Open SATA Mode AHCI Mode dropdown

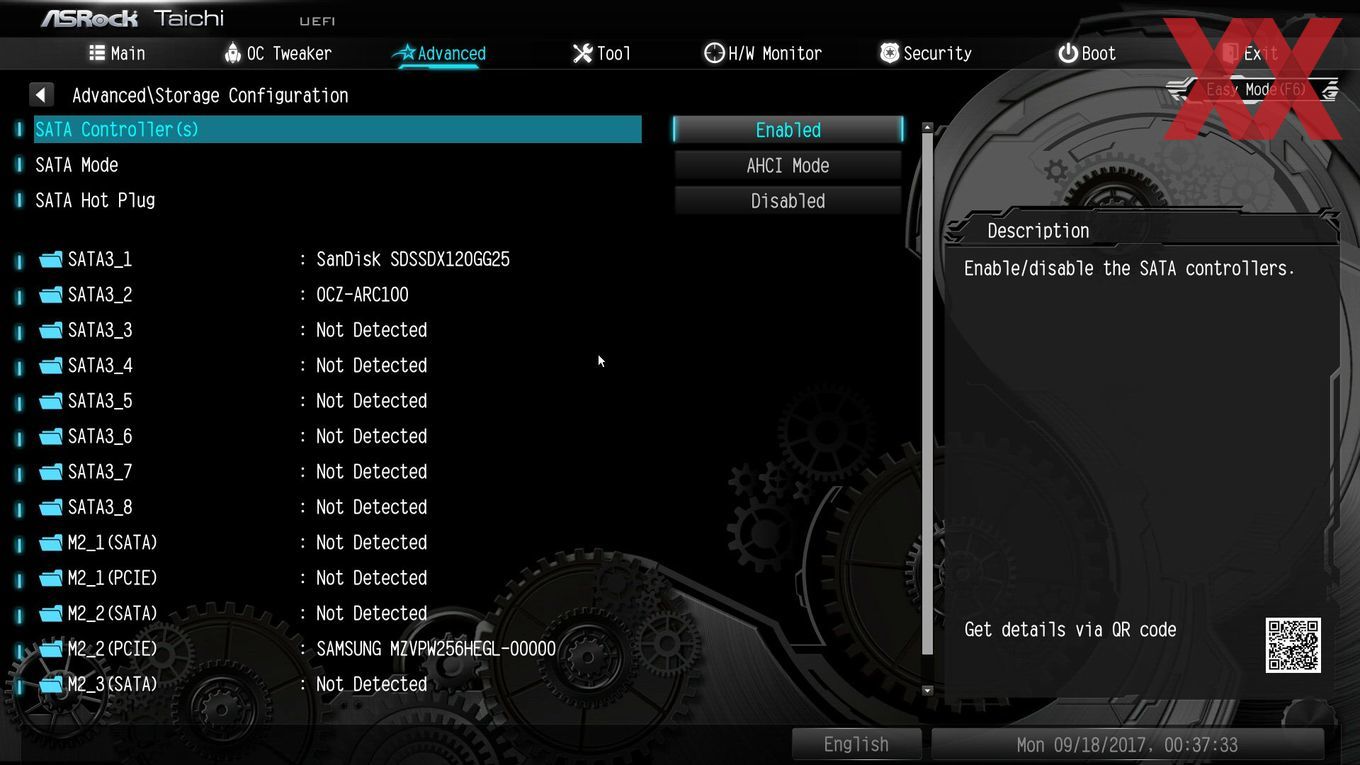point(788,166)
